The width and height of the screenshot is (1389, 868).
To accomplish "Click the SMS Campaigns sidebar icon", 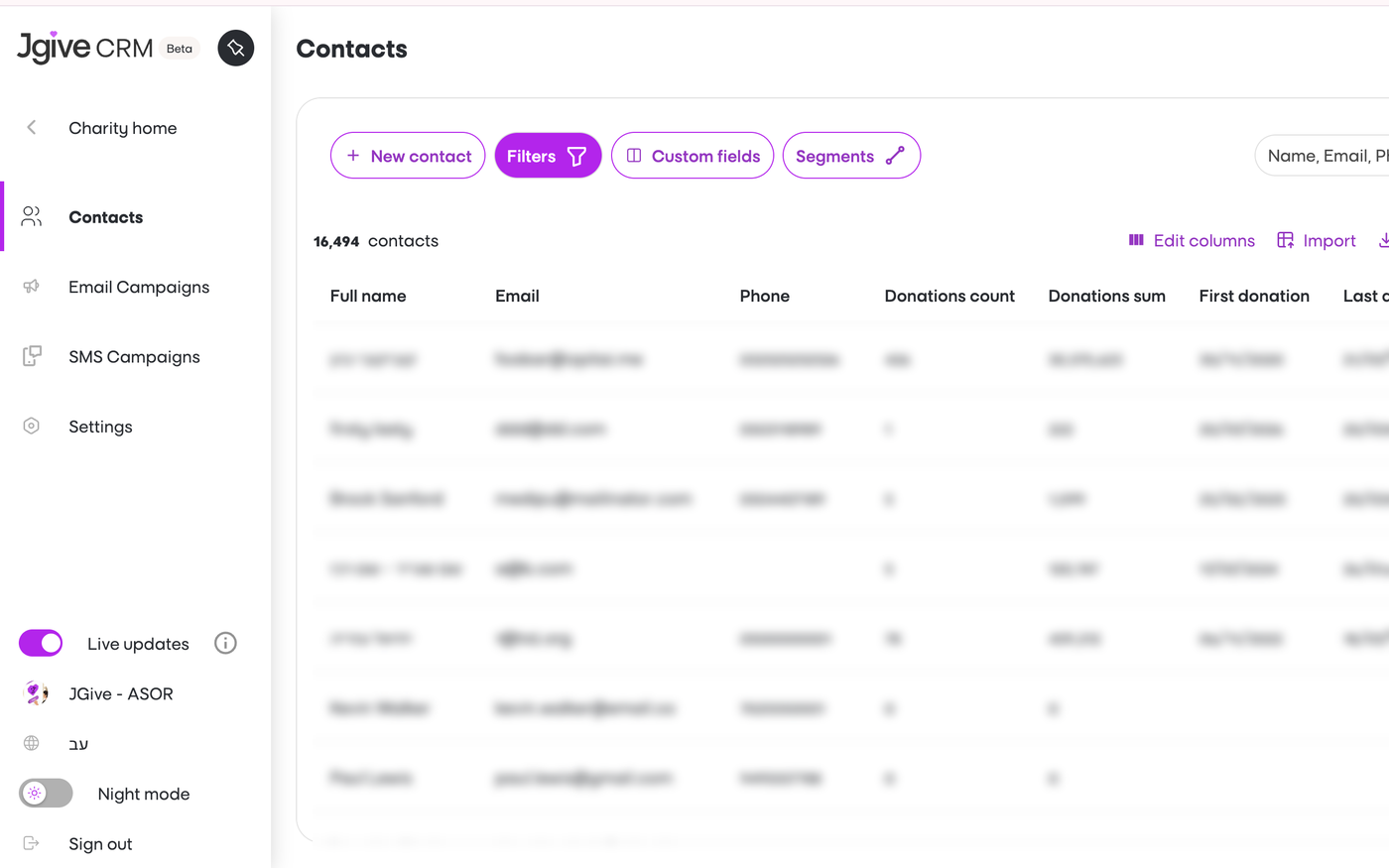I will pyautogui.click(x=32, y=356).
